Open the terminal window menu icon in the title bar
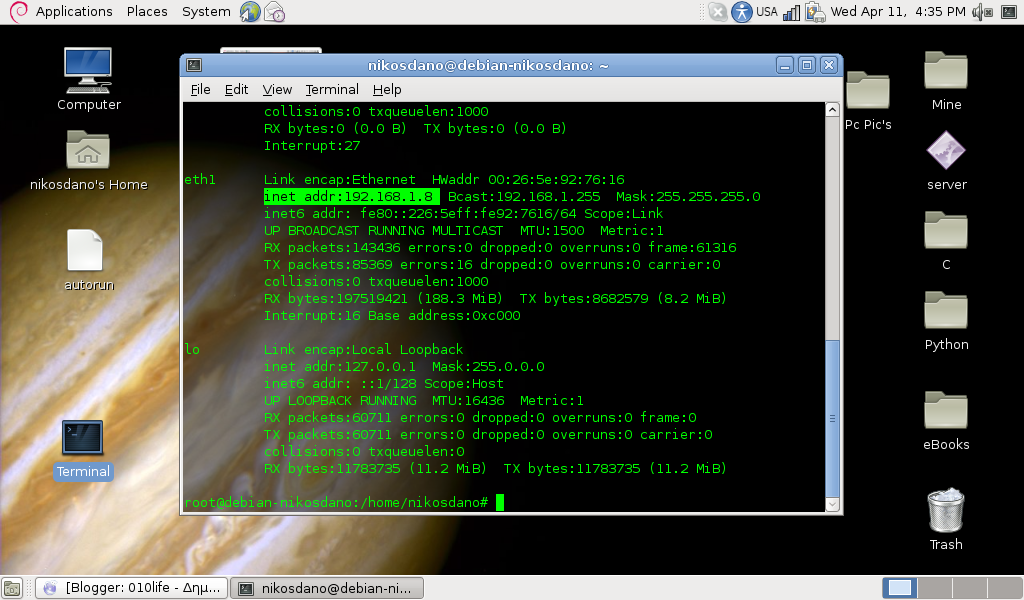Image resolution: width=1024 pixels, height=600 pixels. coord(194,65)
